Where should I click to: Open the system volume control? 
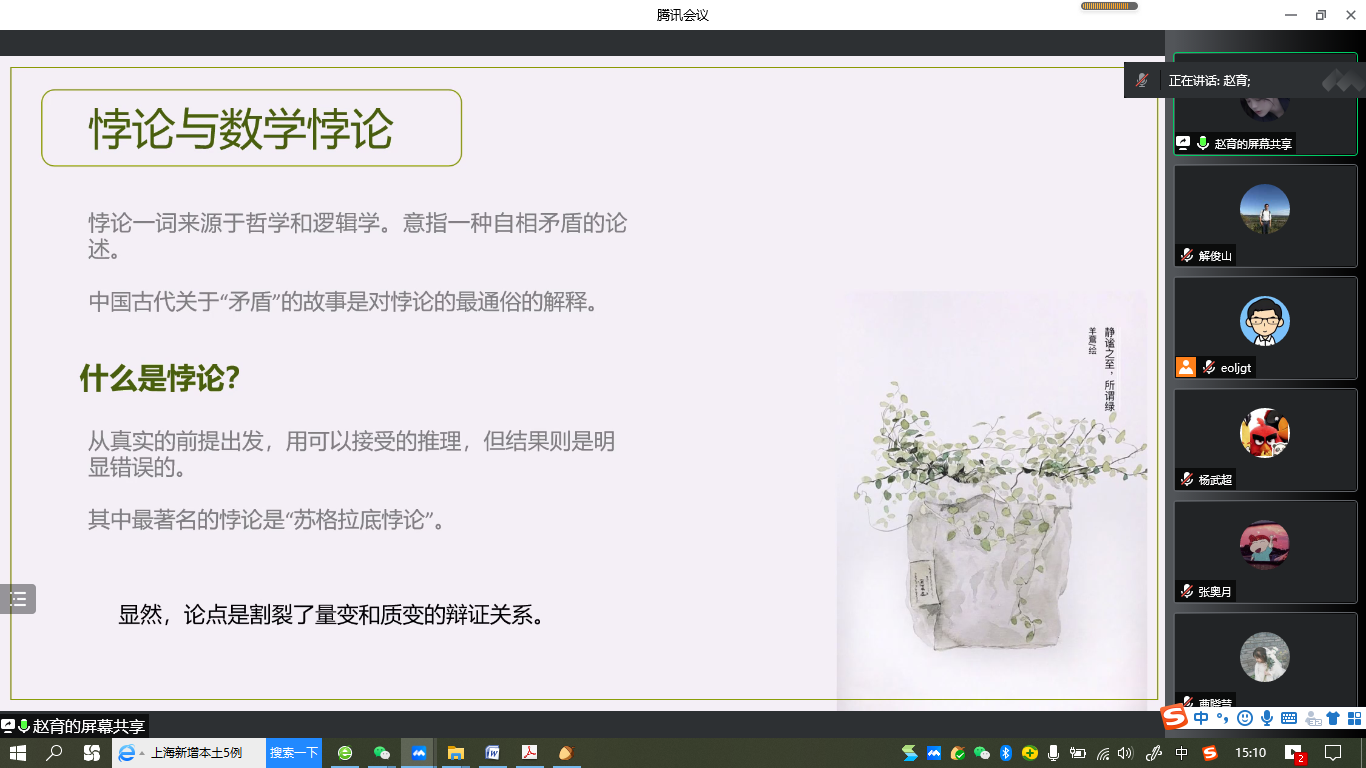pos(1125,753)
